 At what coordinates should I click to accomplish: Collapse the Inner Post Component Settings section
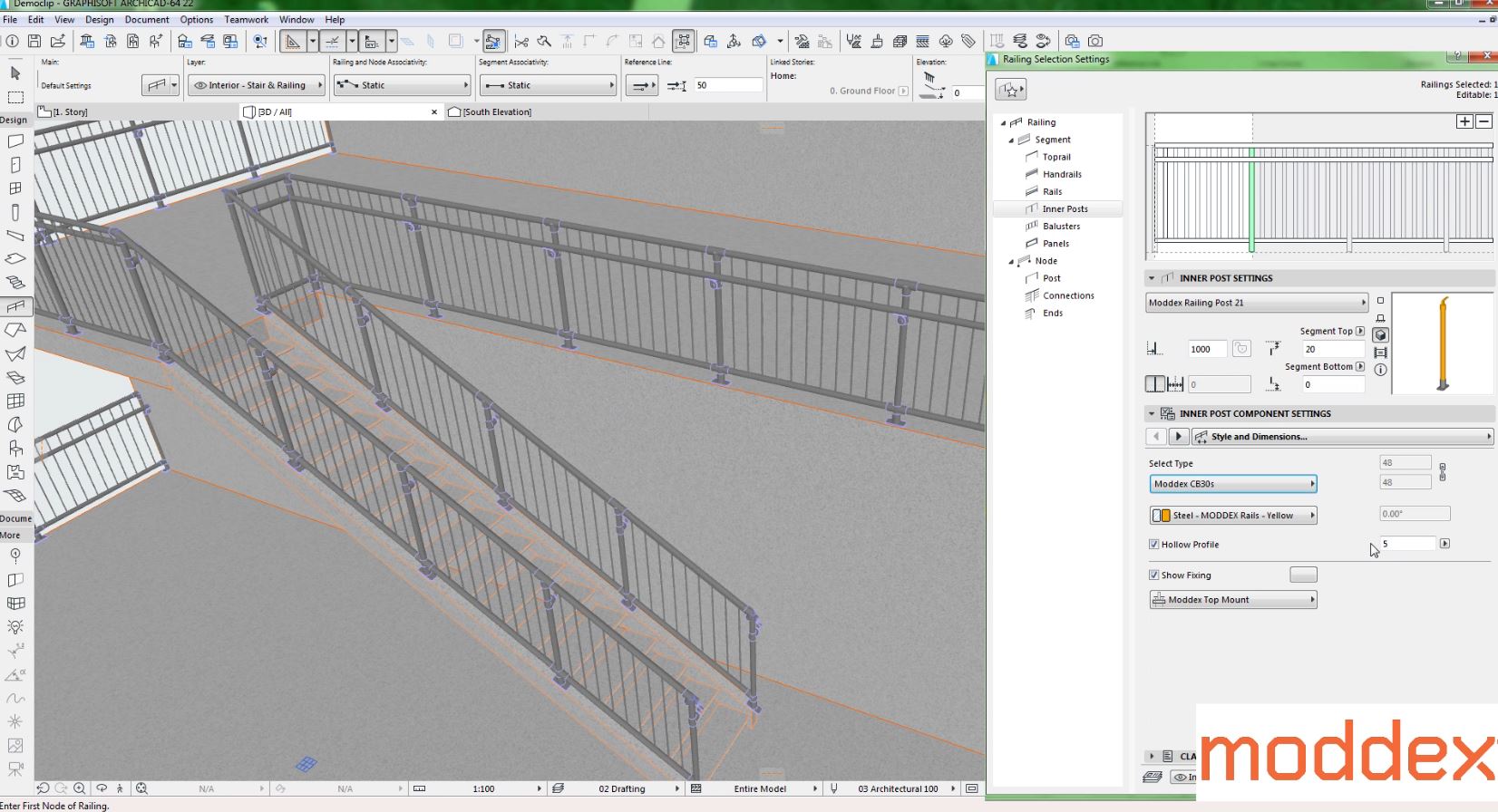[1152, 413]
